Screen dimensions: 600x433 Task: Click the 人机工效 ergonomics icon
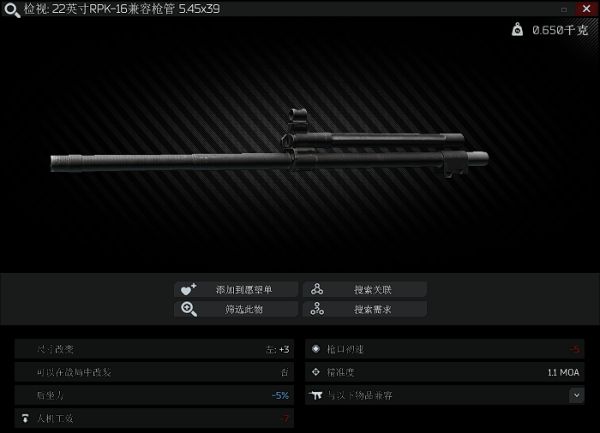[25, 418]
